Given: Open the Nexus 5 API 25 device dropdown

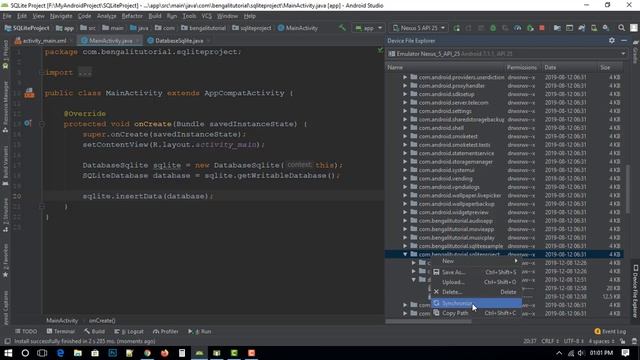Looking at the screenshot, I should click(x=418, y=28).
